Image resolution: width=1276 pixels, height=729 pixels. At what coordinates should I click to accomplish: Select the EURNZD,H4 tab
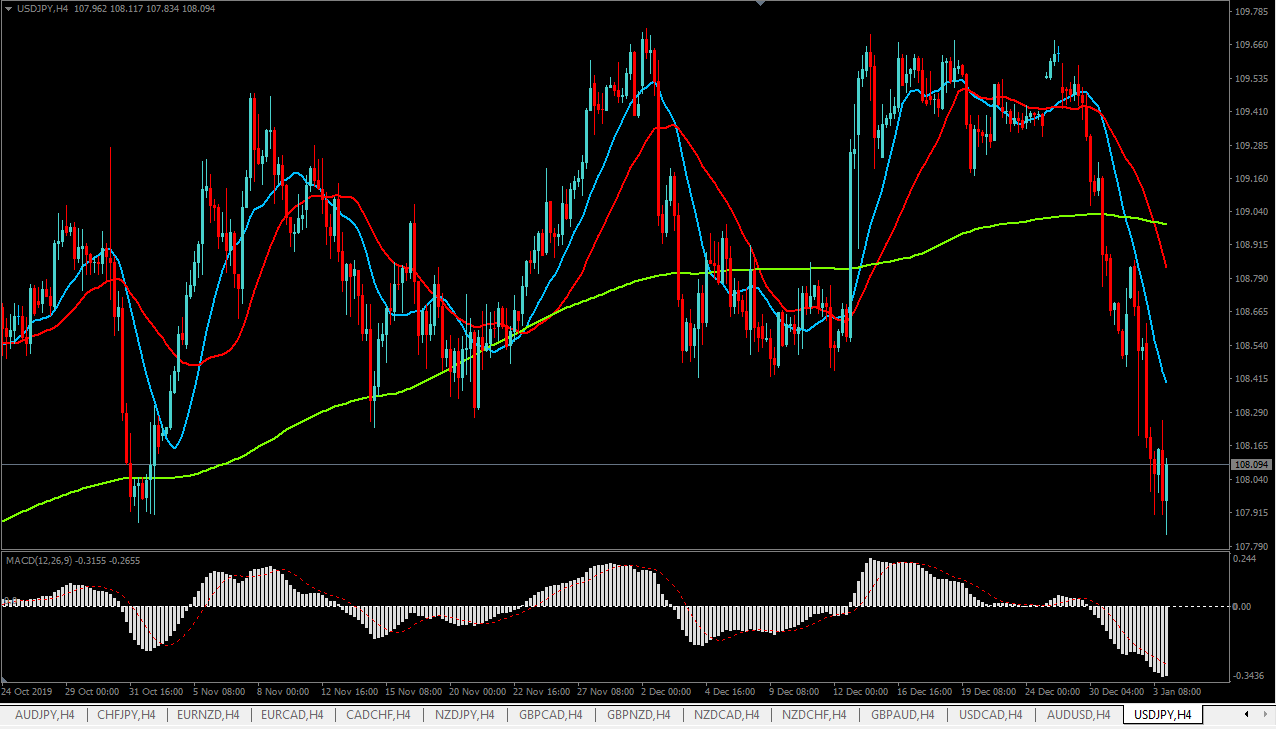pyautogui.click(x=209, y=715)
